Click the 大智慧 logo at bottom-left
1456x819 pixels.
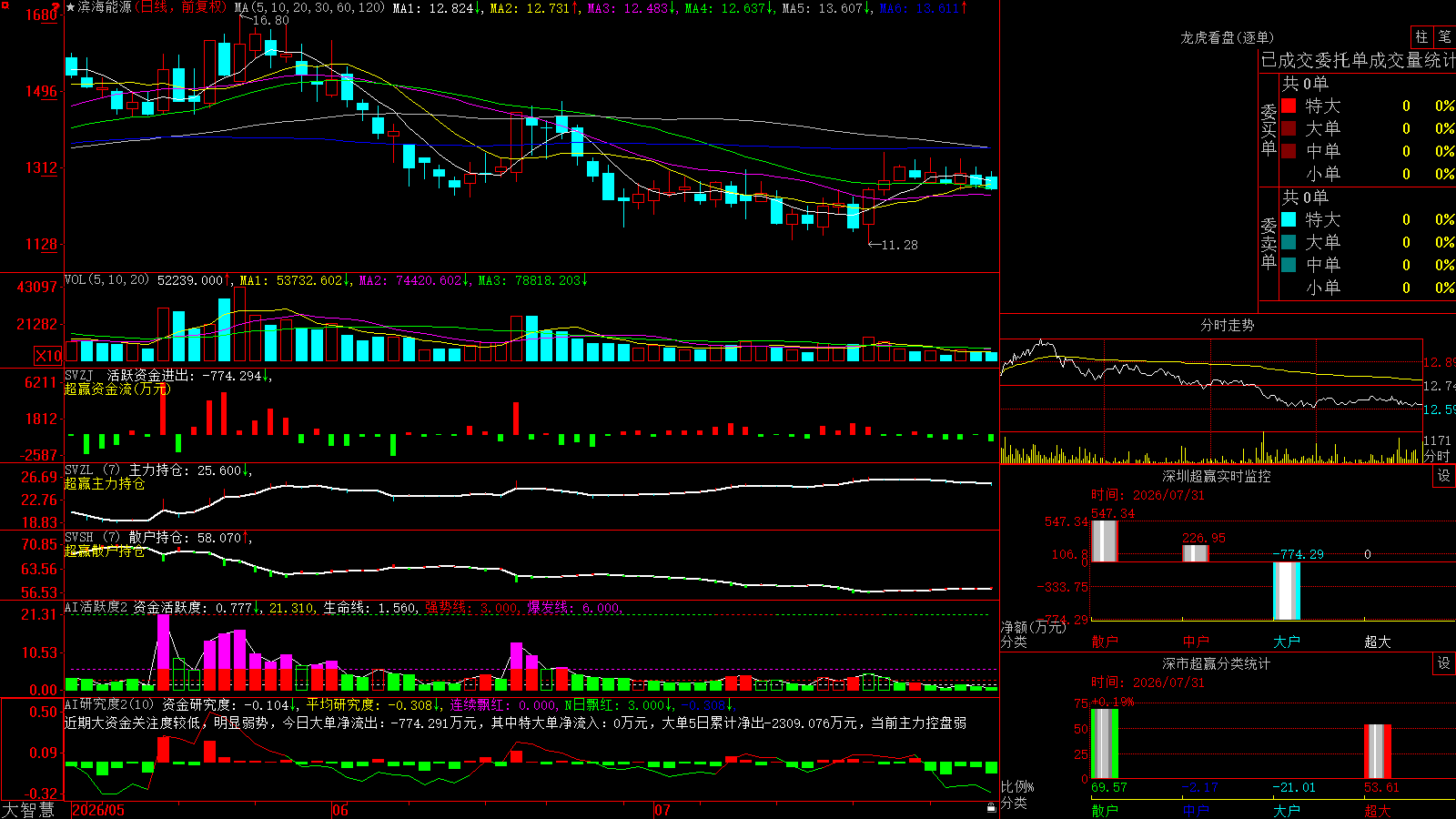[x=29, y=810]
